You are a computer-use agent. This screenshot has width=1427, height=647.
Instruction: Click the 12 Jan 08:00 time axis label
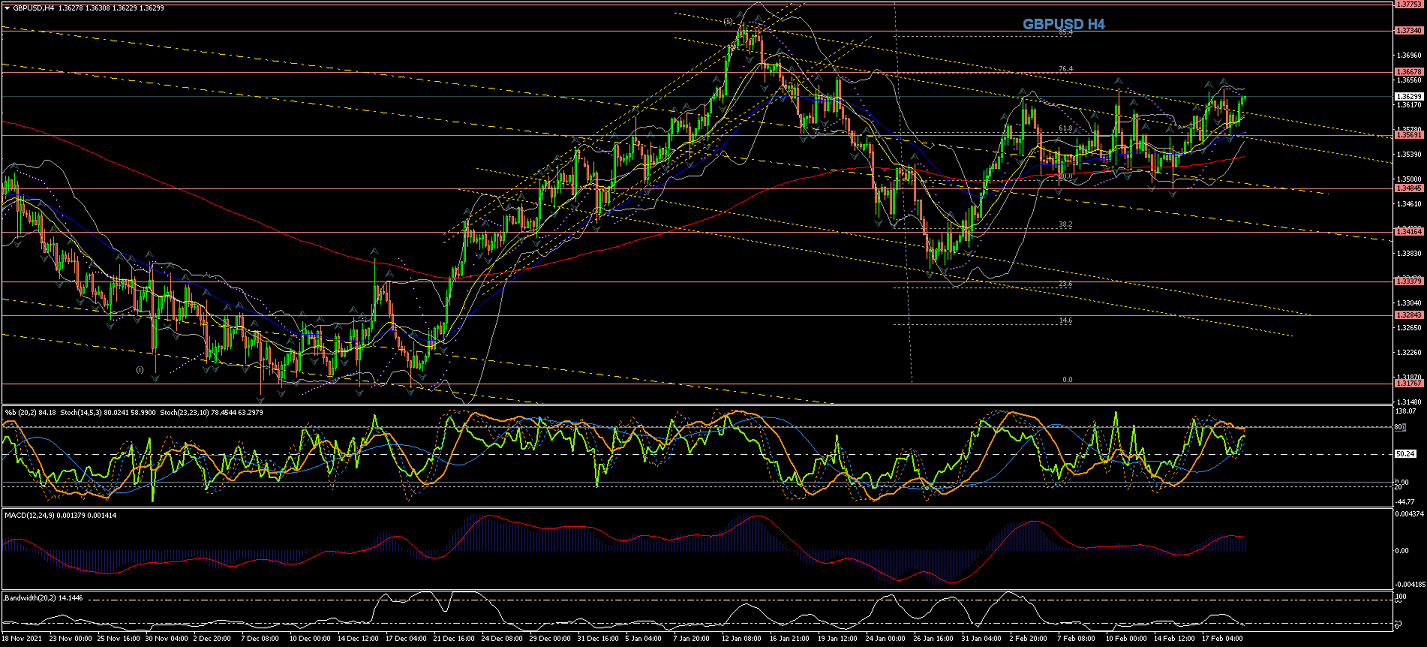click(742, 637)
